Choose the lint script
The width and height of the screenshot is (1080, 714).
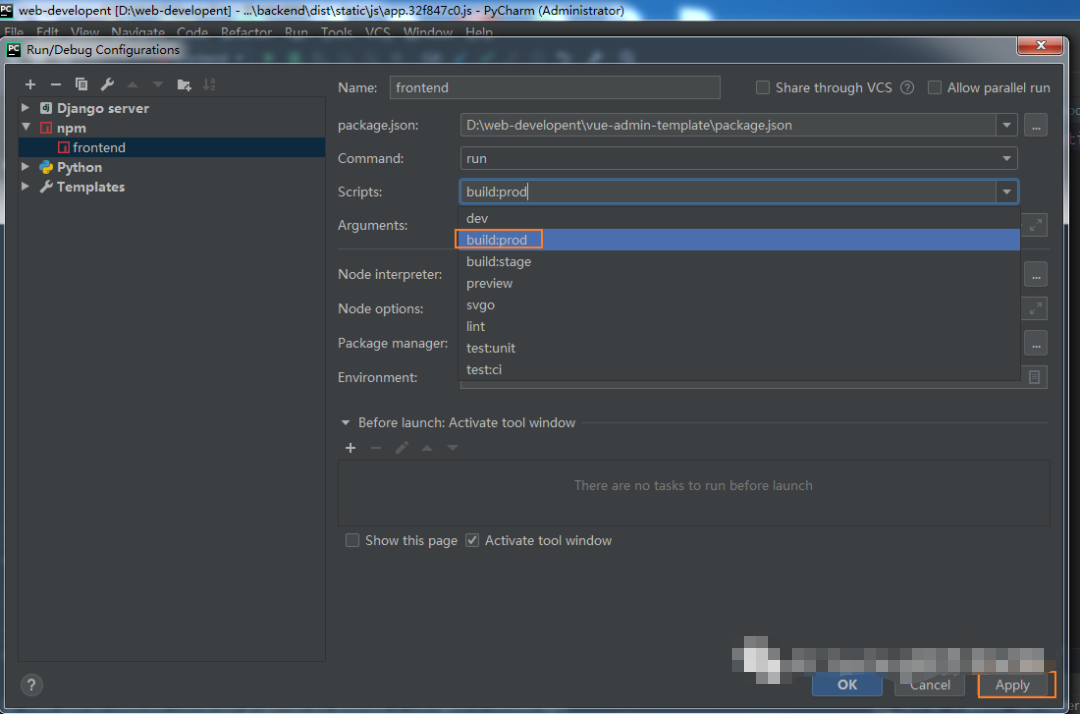pyautogui.click(x=738, y=326)
